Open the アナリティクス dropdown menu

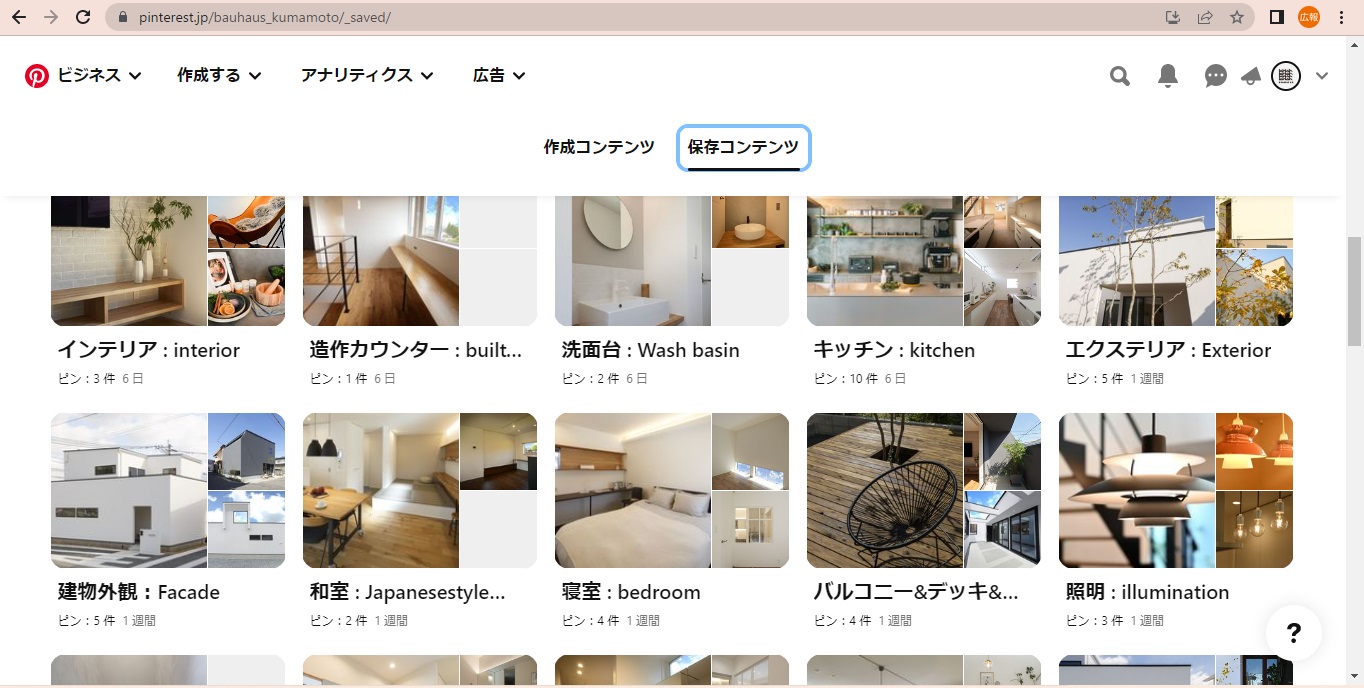click(x=367, y=75)
